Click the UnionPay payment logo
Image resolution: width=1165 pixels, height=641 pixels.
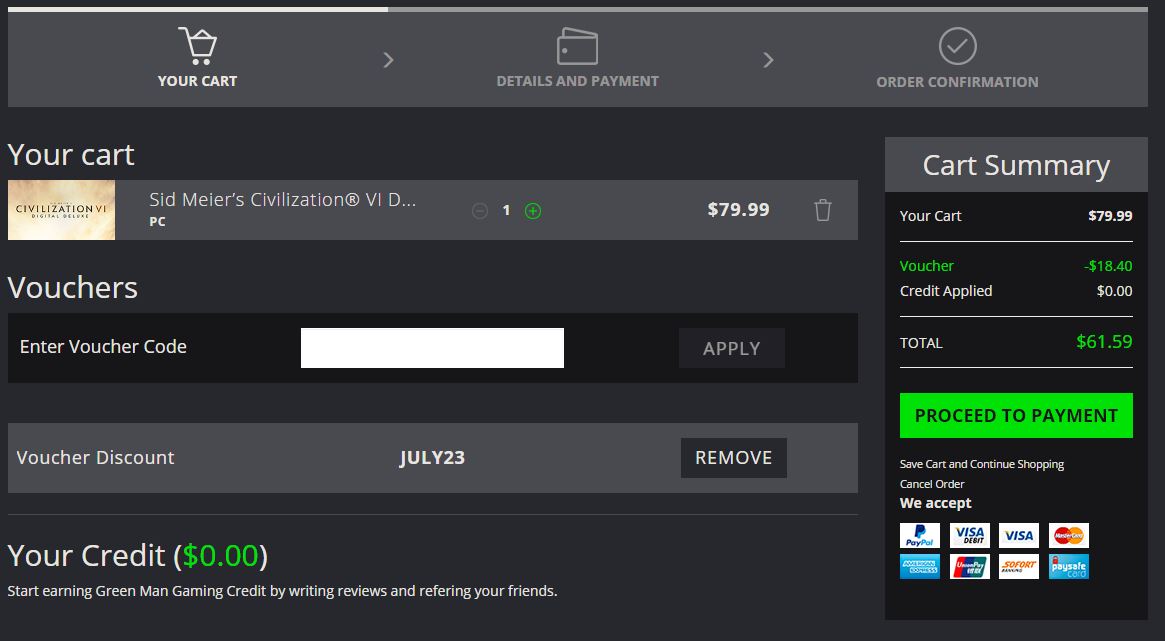coord(970,567)
